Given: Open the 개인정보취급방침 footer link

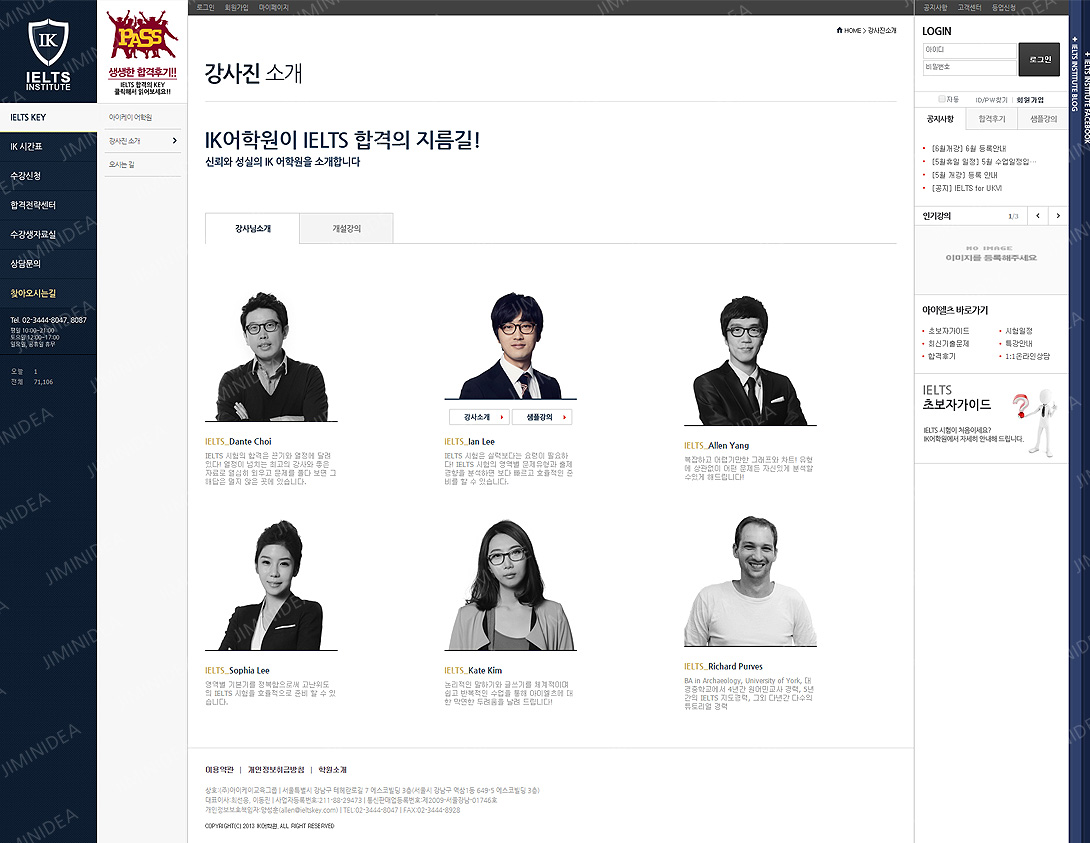Looking at the screenshot, I should pyautogui.click(x=276, y=770).
